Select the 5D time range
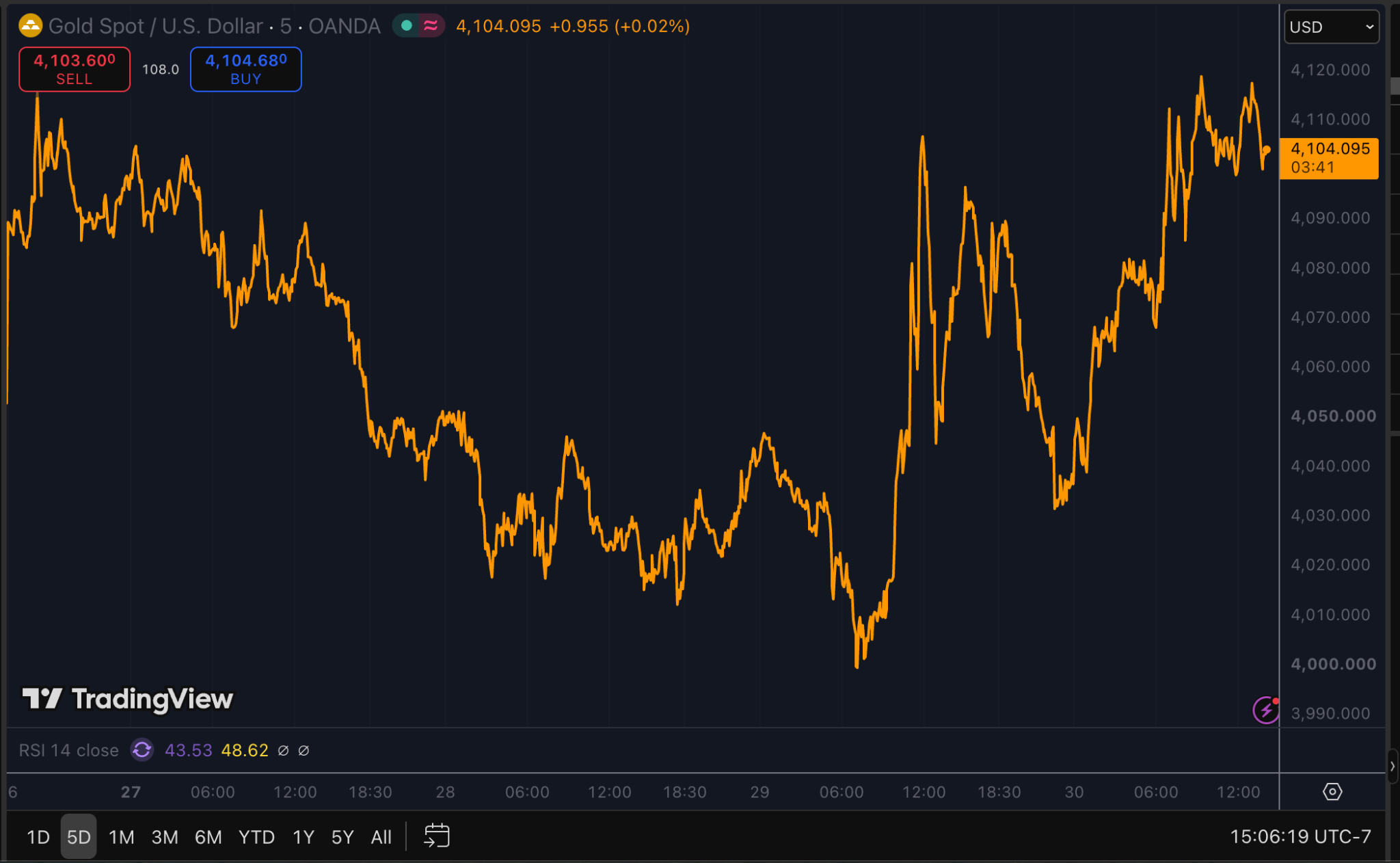The height and width of the screenshot is (863, 1400). [x=79, y=837]
